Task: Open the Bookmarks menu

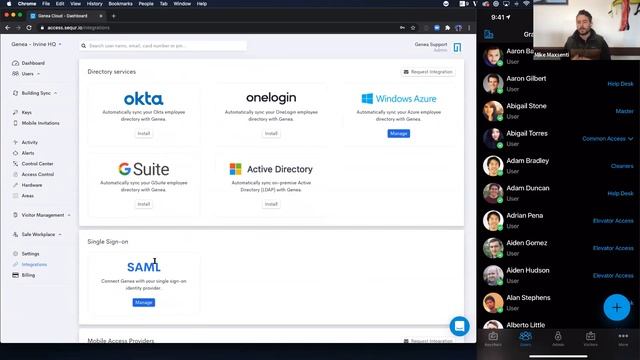Action: click(120, 4)
